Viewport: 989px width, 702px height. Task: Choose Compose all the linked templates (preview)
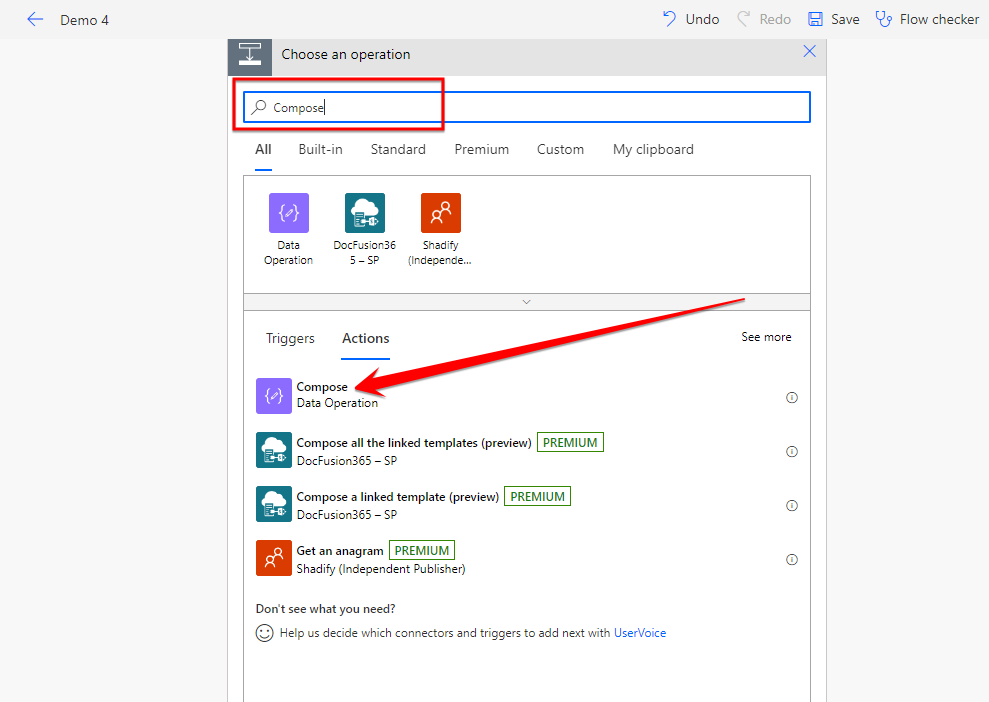[x=527, y=450]
